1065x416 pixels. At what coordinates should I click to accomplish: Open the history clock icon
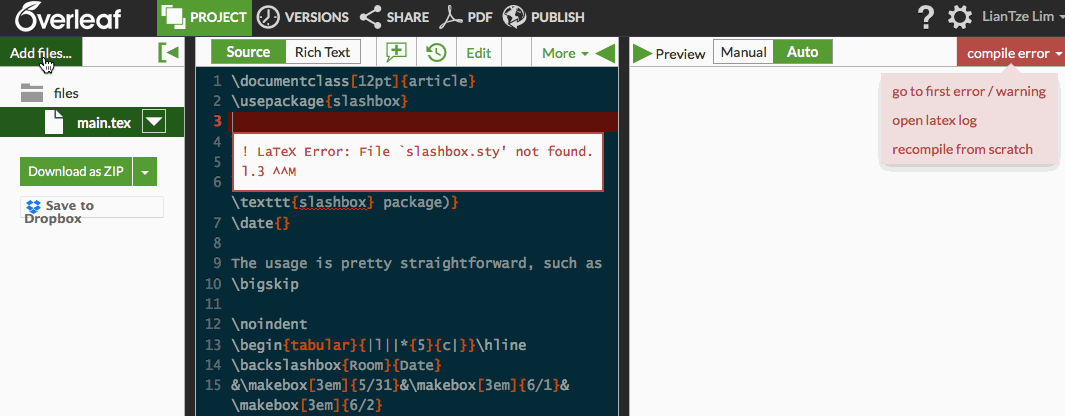pos(436,53)
